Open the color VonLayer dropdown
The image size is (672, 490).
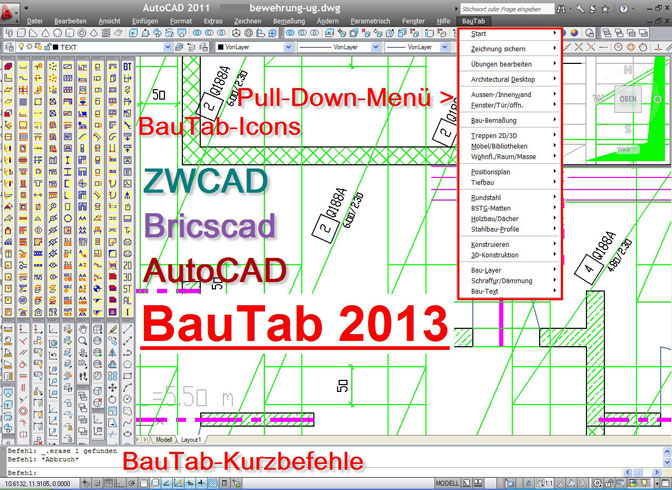coord(288,47)
